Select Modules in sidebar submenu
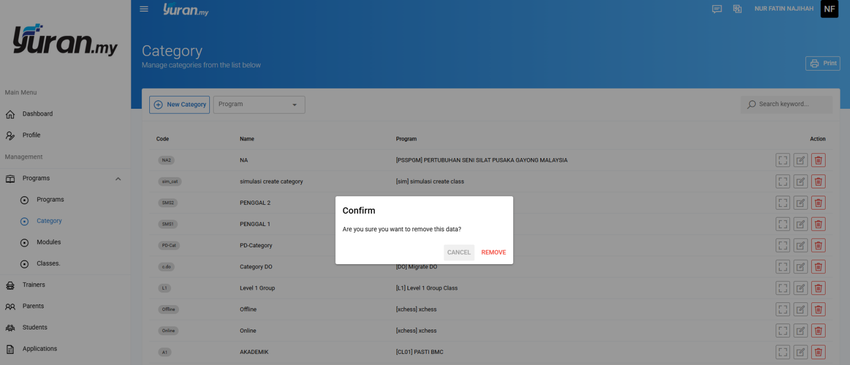This screenshot has width=850, height=365. (49, 242)
